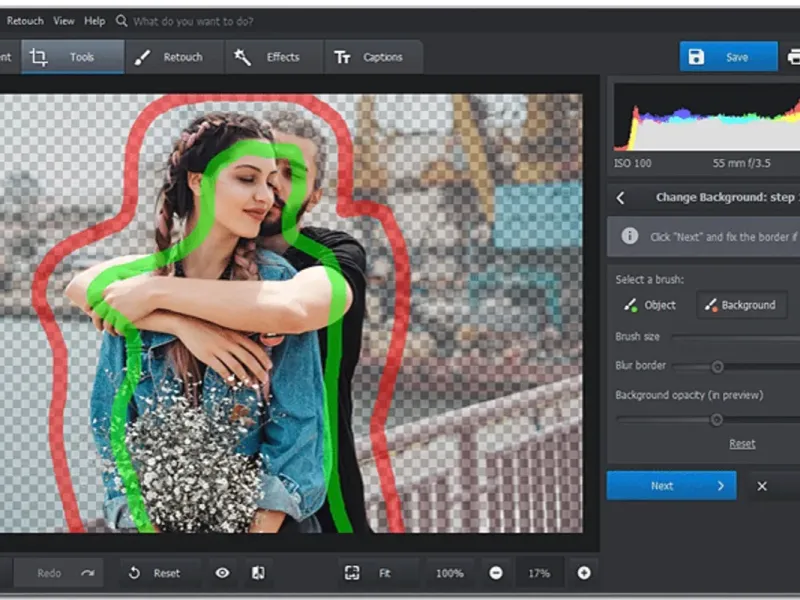Click the Fit to screen icon
This screenshot has height=600, width=800.
[352, 573]
